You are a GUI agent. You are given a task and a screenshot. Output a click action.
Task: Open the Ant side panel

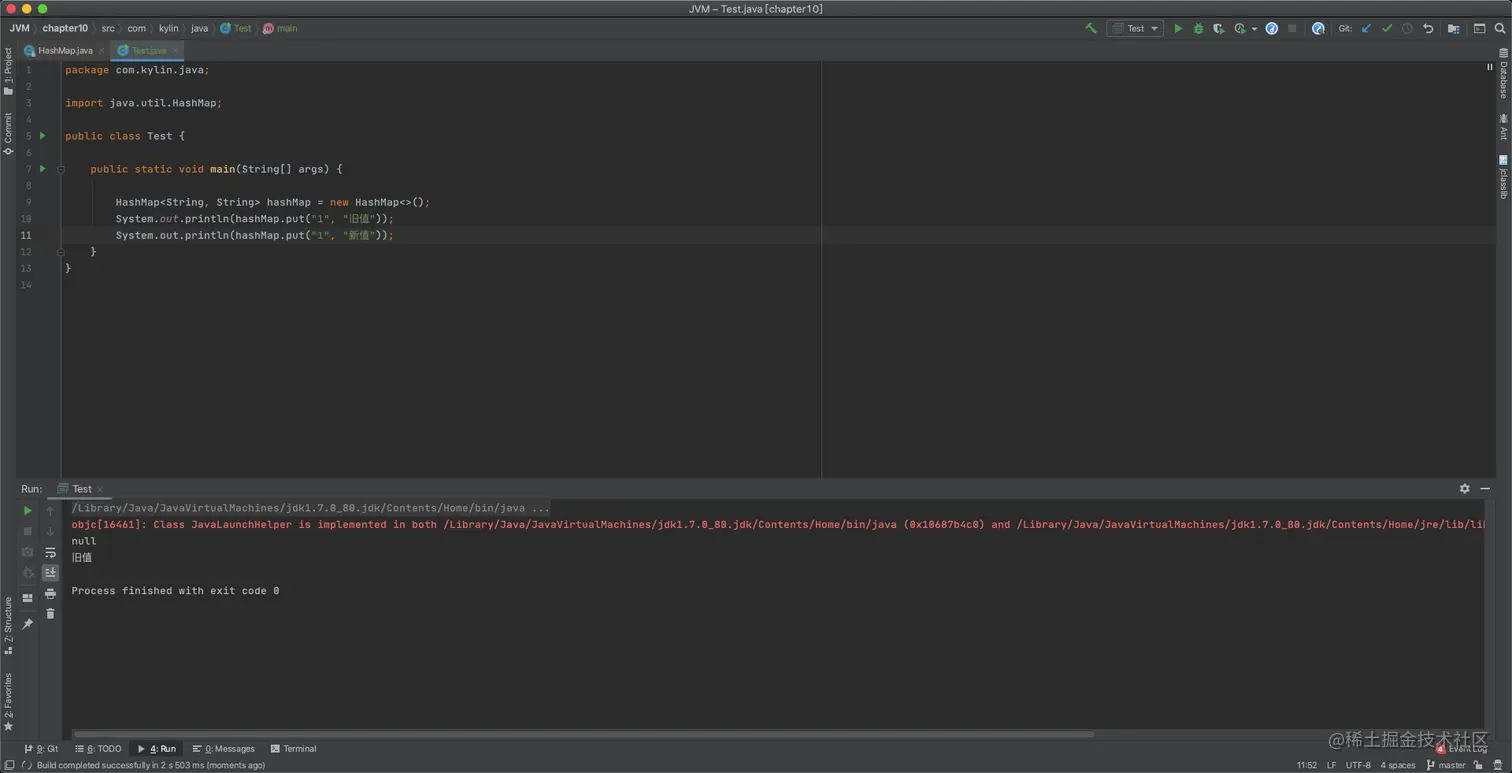[x=1503, y=127]
